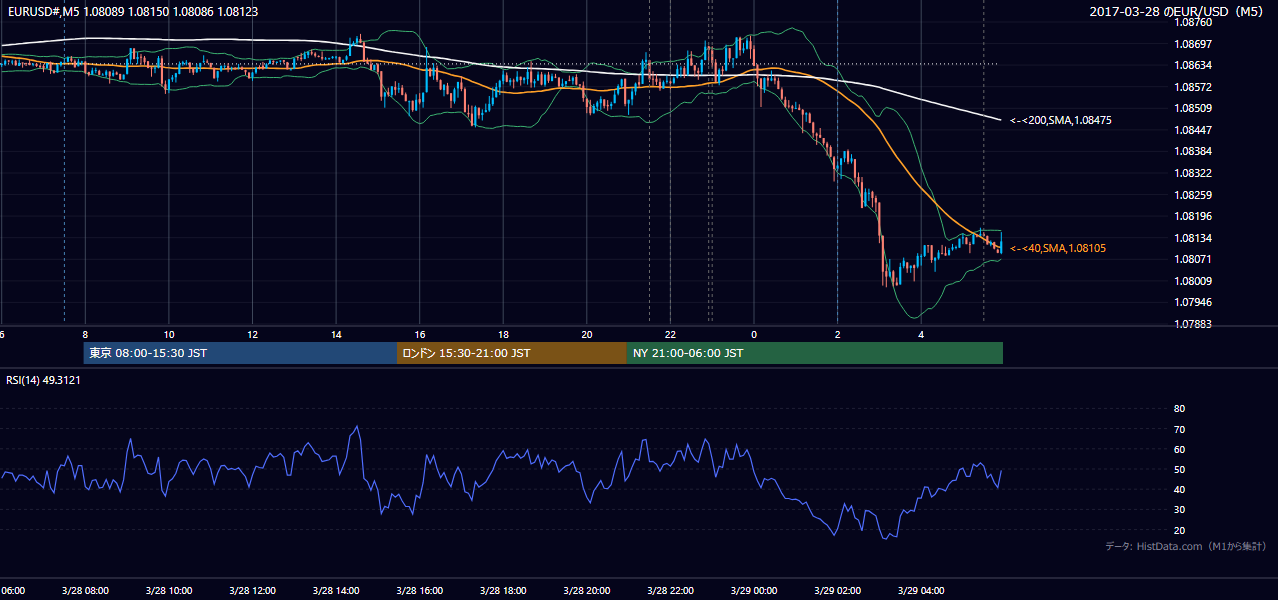Image resolution: width=1278 pixels, height=600 pixels.
Task: Click price axis value 1.08697
Action: coord(1192,45)
